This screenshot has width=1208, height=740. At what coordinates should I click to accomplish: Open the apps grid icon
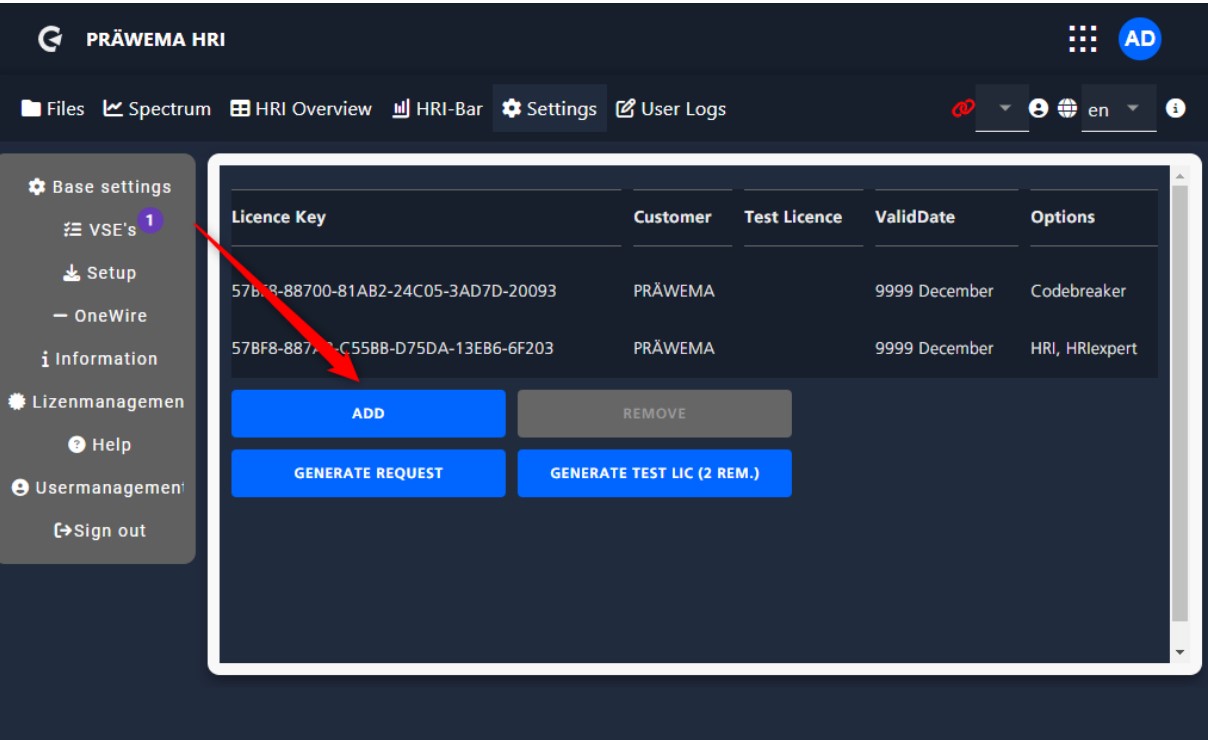[x=1082, y=39]
